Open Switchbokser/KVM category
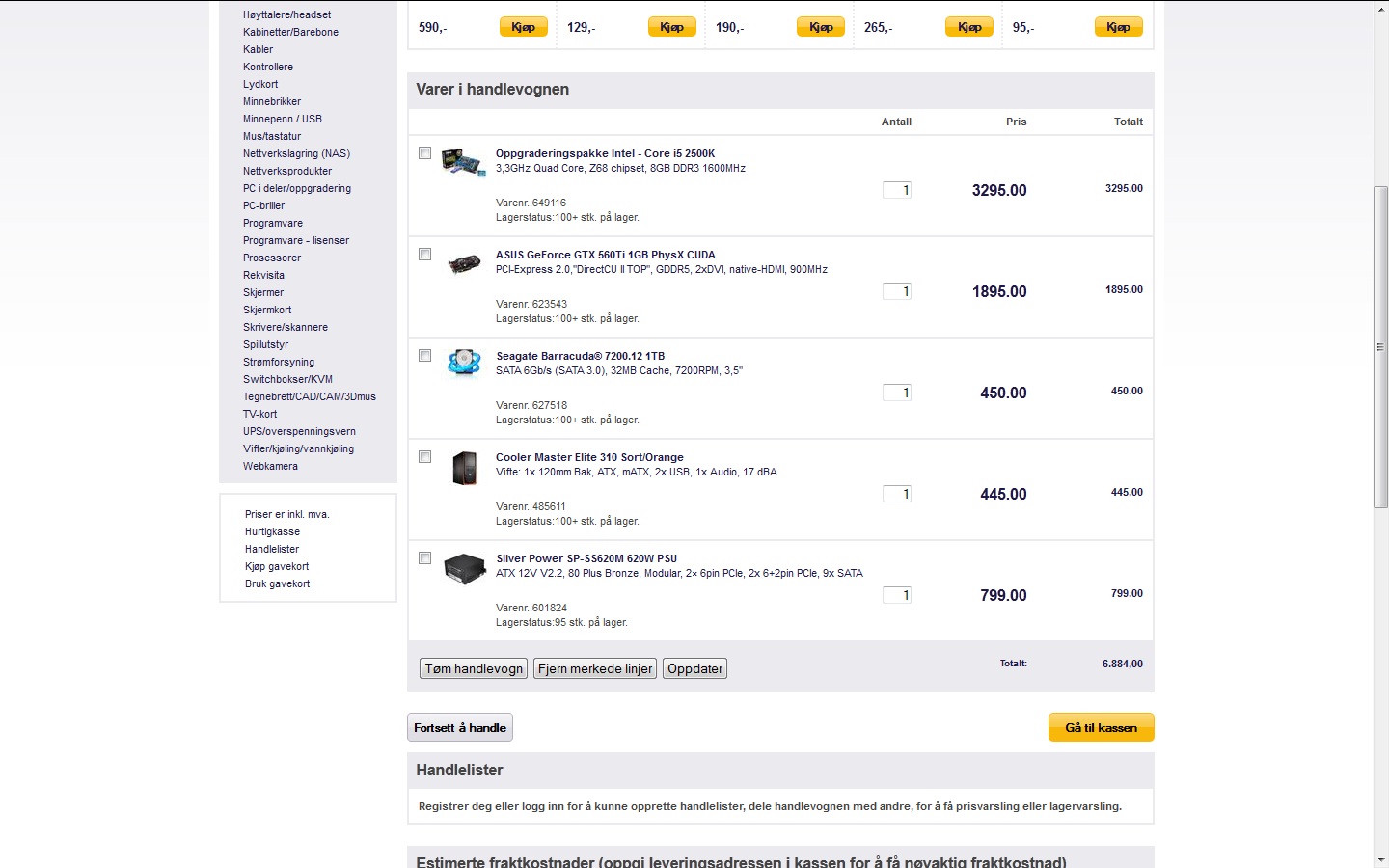The image size is (1389, 868). 287,379
